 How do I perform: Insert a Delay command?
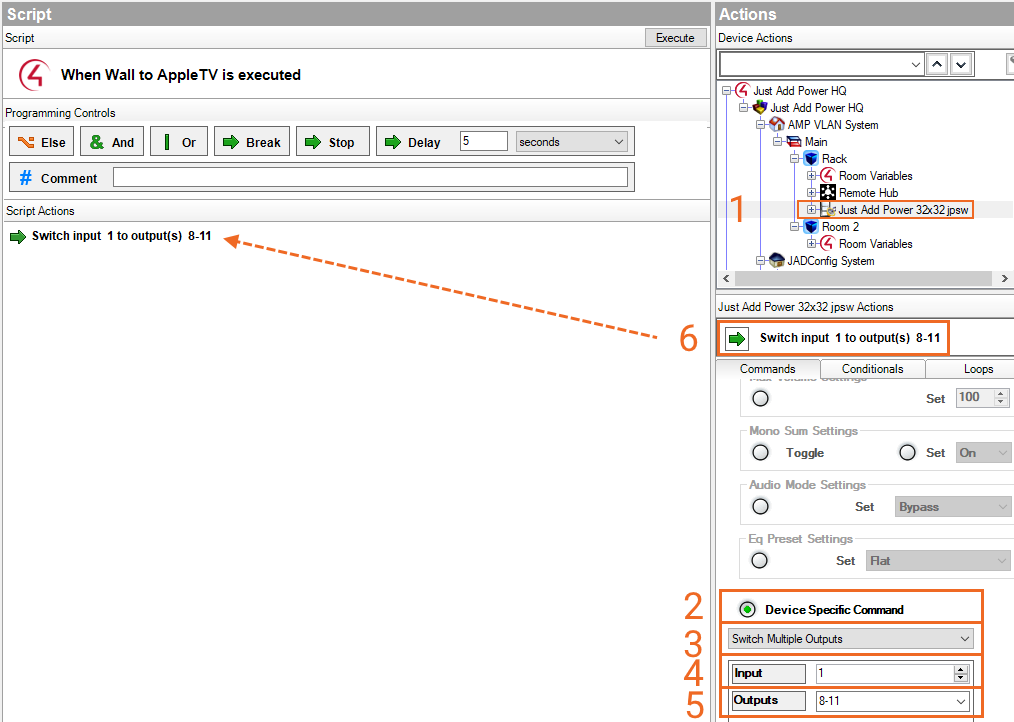(414, 142)
